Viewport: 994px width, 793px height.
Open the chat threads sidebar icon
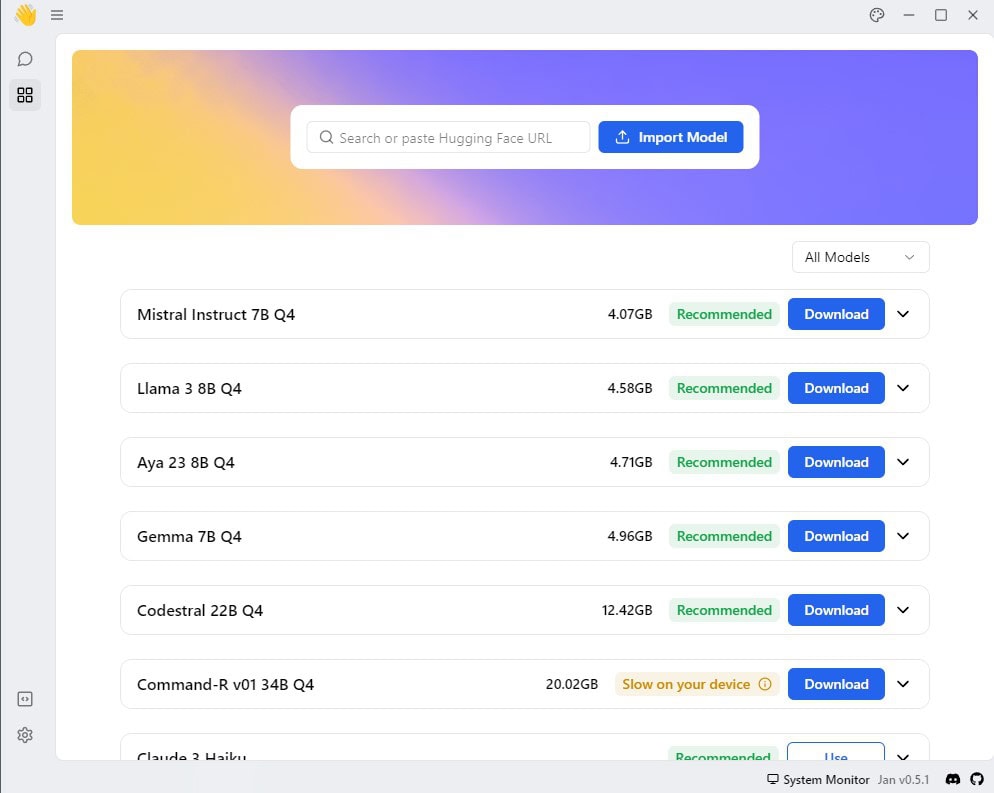[x=25, y=59]
